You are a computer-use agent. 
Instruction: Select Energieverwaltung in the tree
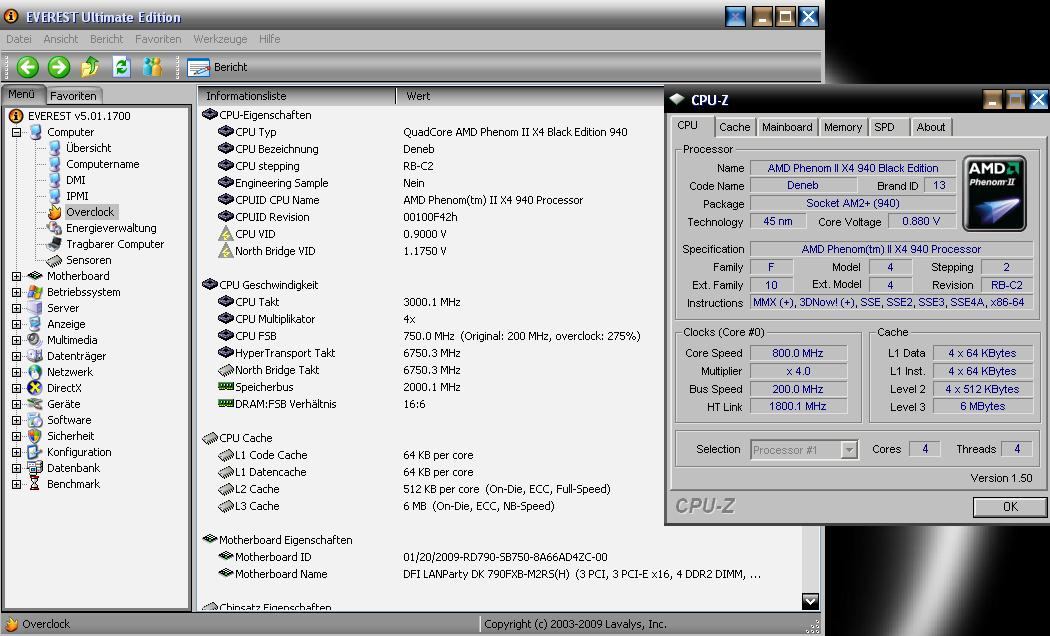click(111, 228)
